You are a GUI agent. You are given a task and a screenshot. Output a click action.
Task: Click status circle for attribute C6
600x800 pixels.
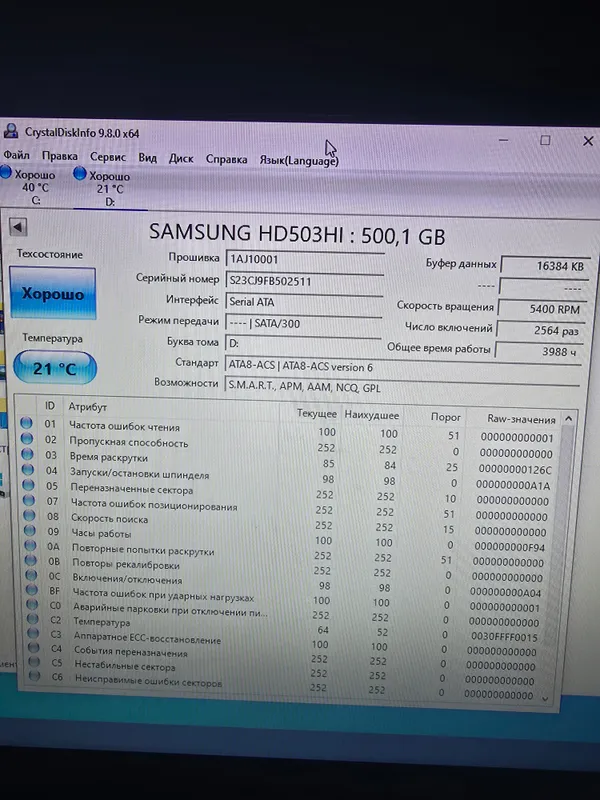[35, 676]
